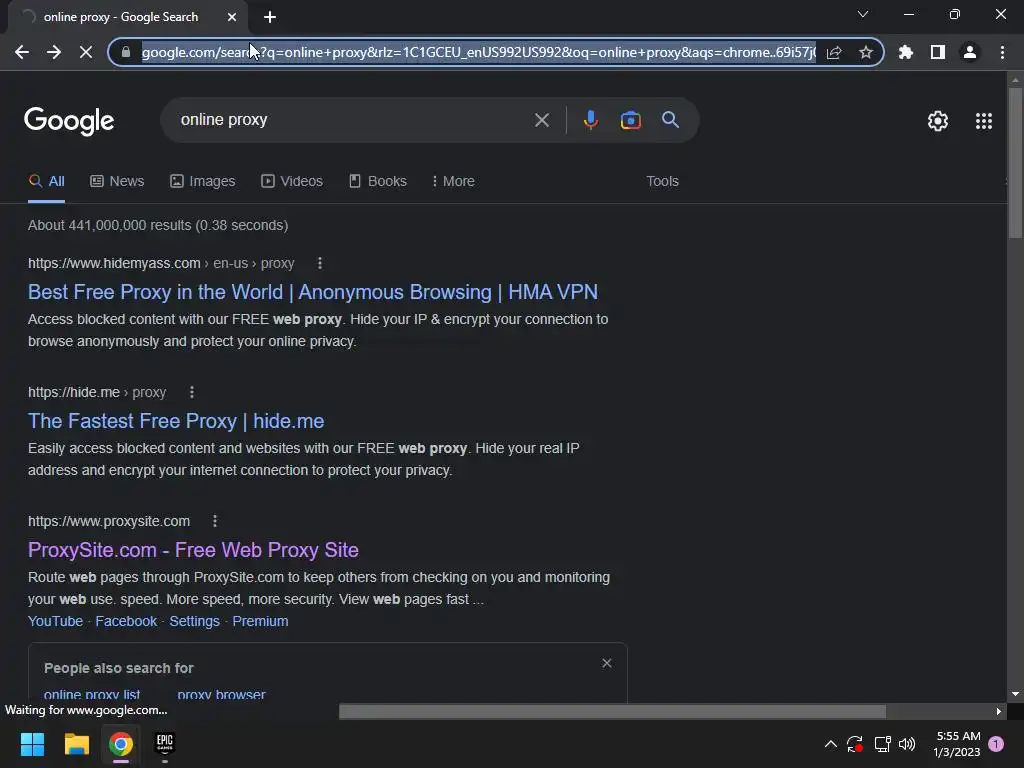
Task: Go back to the previous page
Action: (x=22, y=52)
